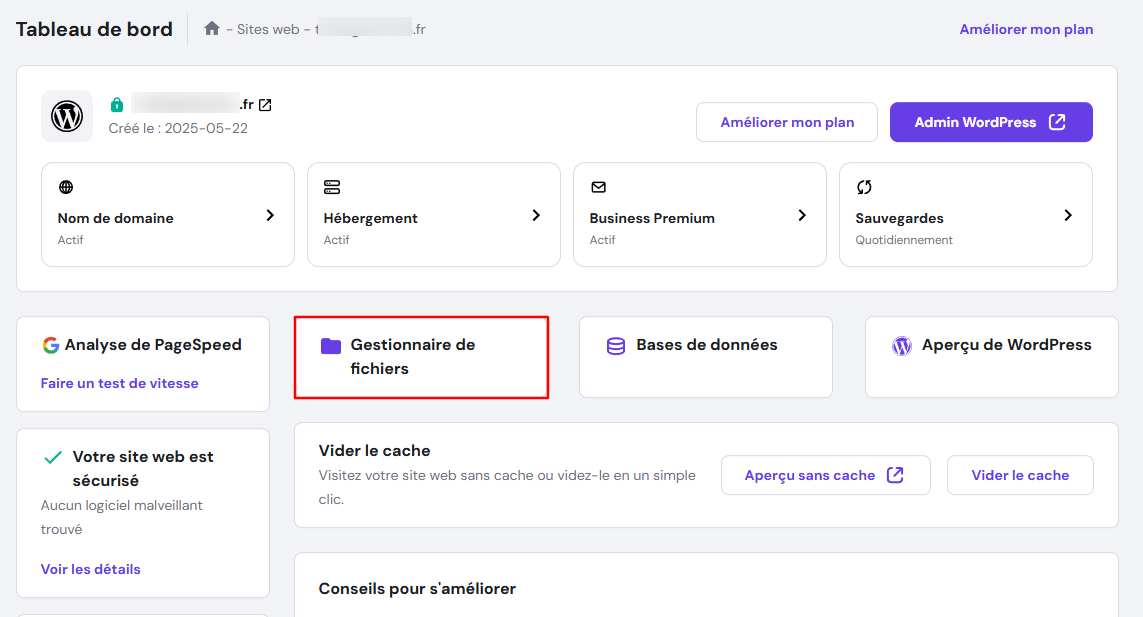Click the WordPress icon in Aperçu de WordPress
Viewport: 1143px width, 617px height.
coord(901,344)
